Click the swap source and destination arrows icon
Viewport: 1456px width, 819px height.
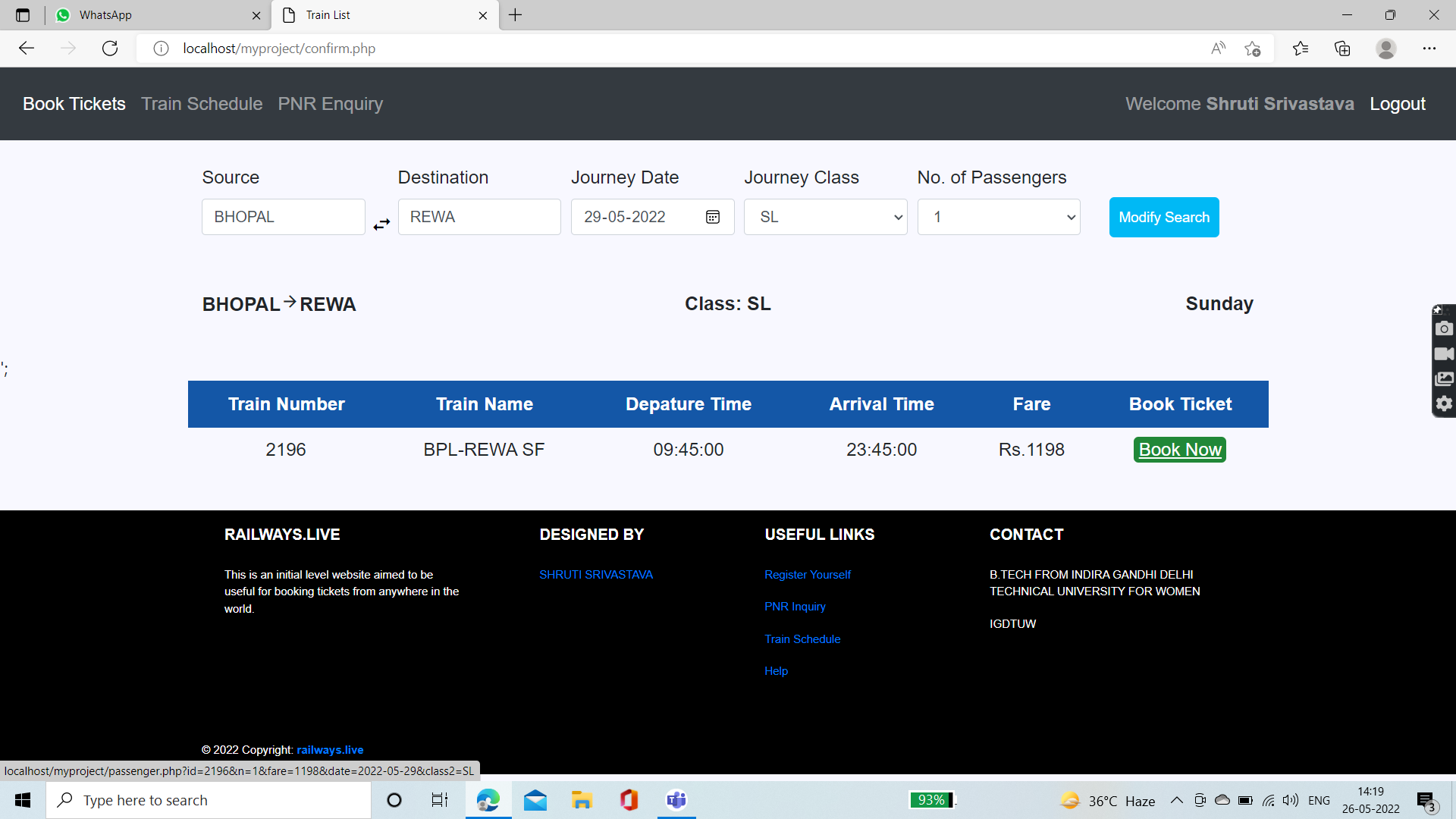381,224
